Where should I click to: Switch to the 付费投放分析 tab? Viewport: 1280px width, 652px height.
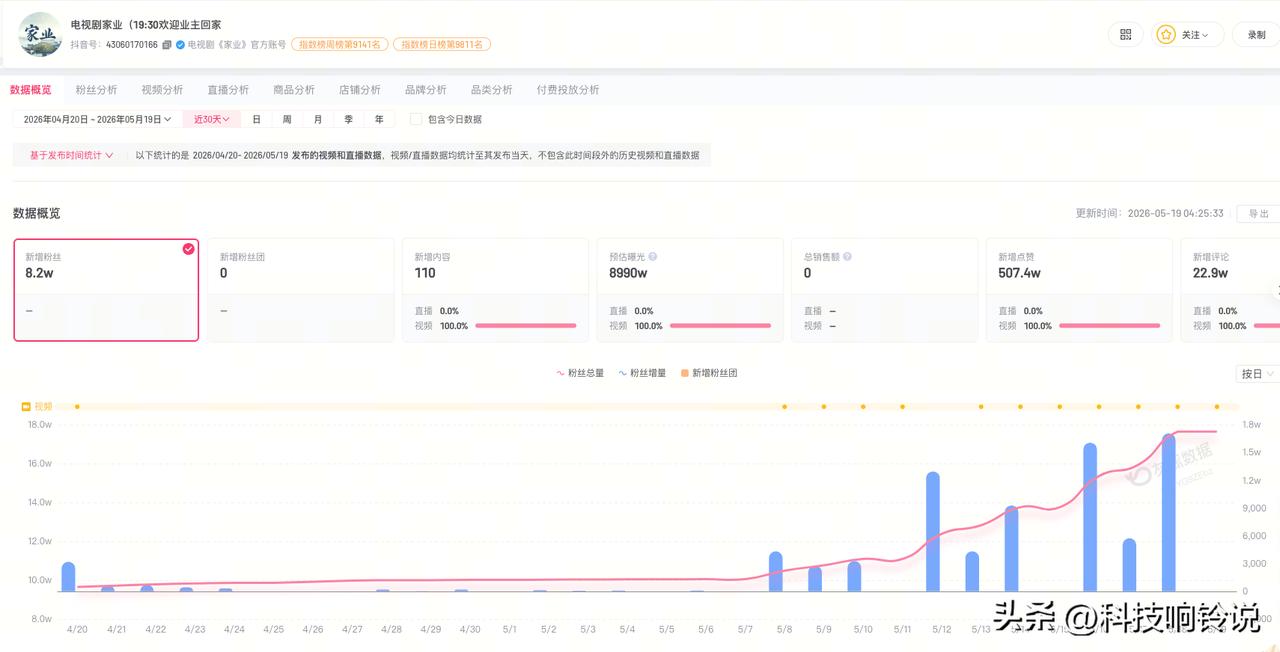[568, 90]
